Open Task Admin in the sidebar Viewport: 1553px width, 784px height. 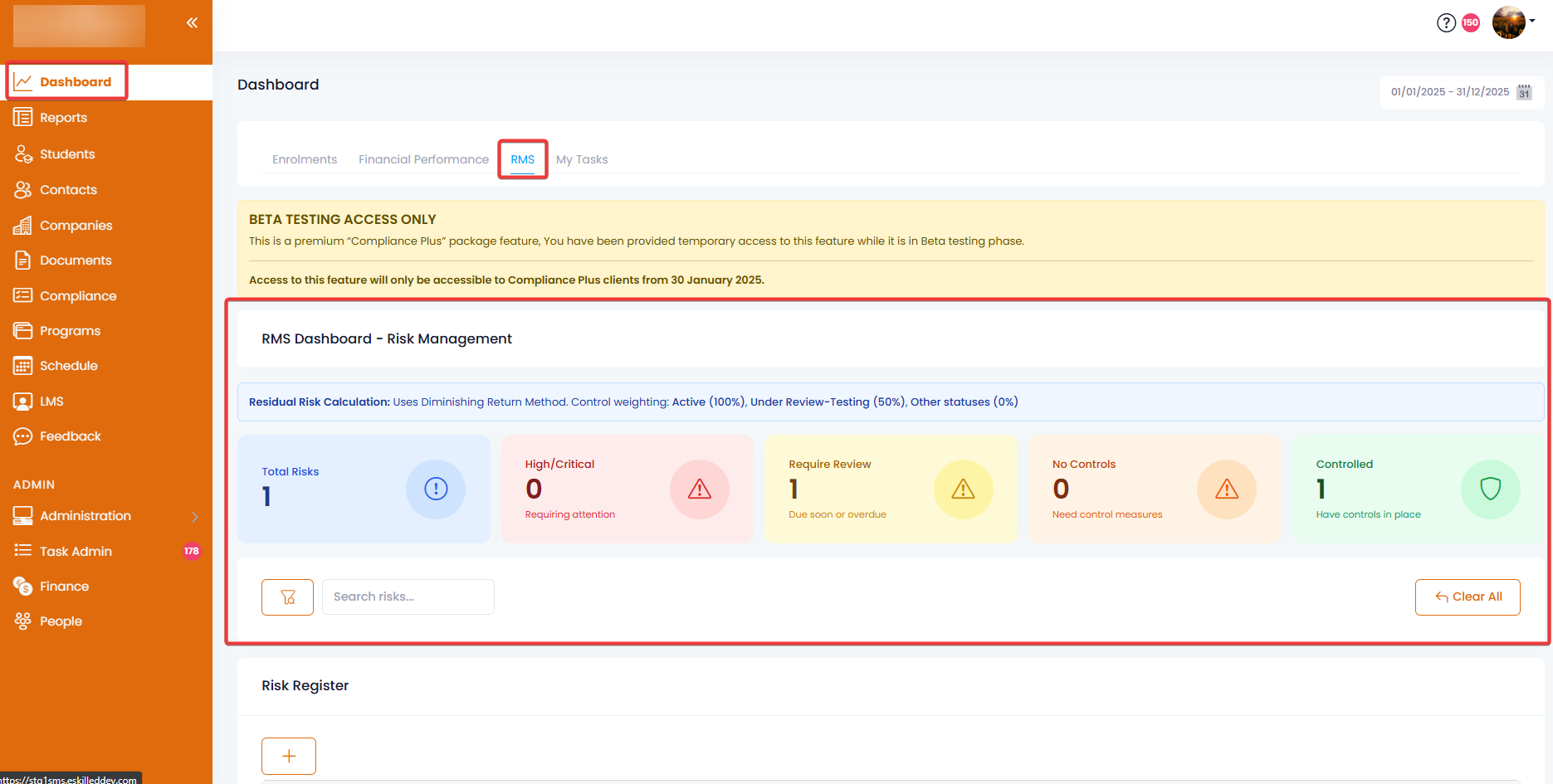pos(76,552)
